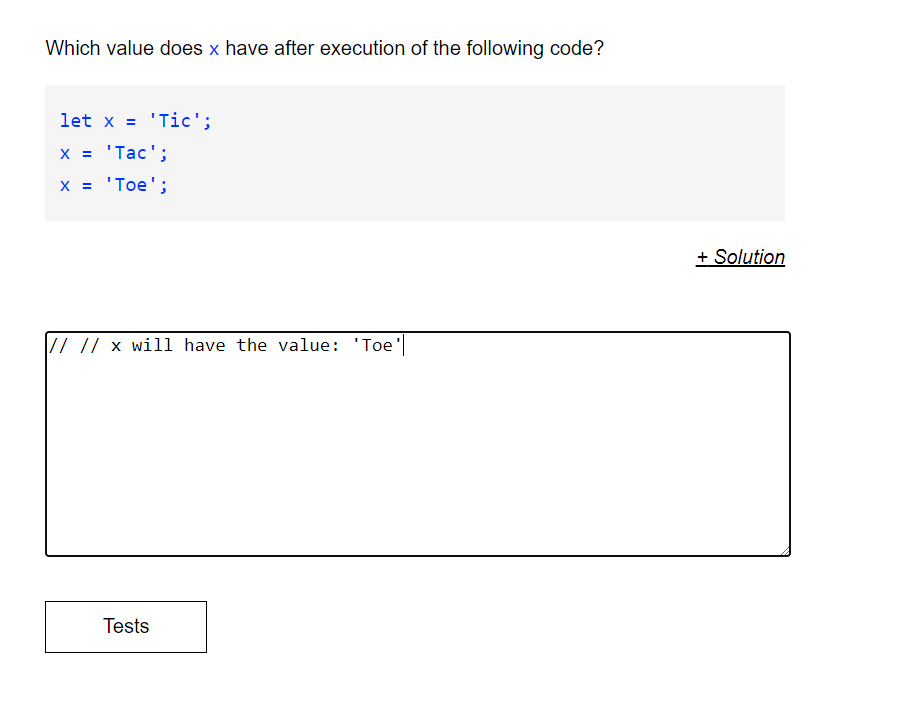The height and width of the screenshot is (708, 909).
Task: Click the let keyword in the code block
Action: coord(76,120)
